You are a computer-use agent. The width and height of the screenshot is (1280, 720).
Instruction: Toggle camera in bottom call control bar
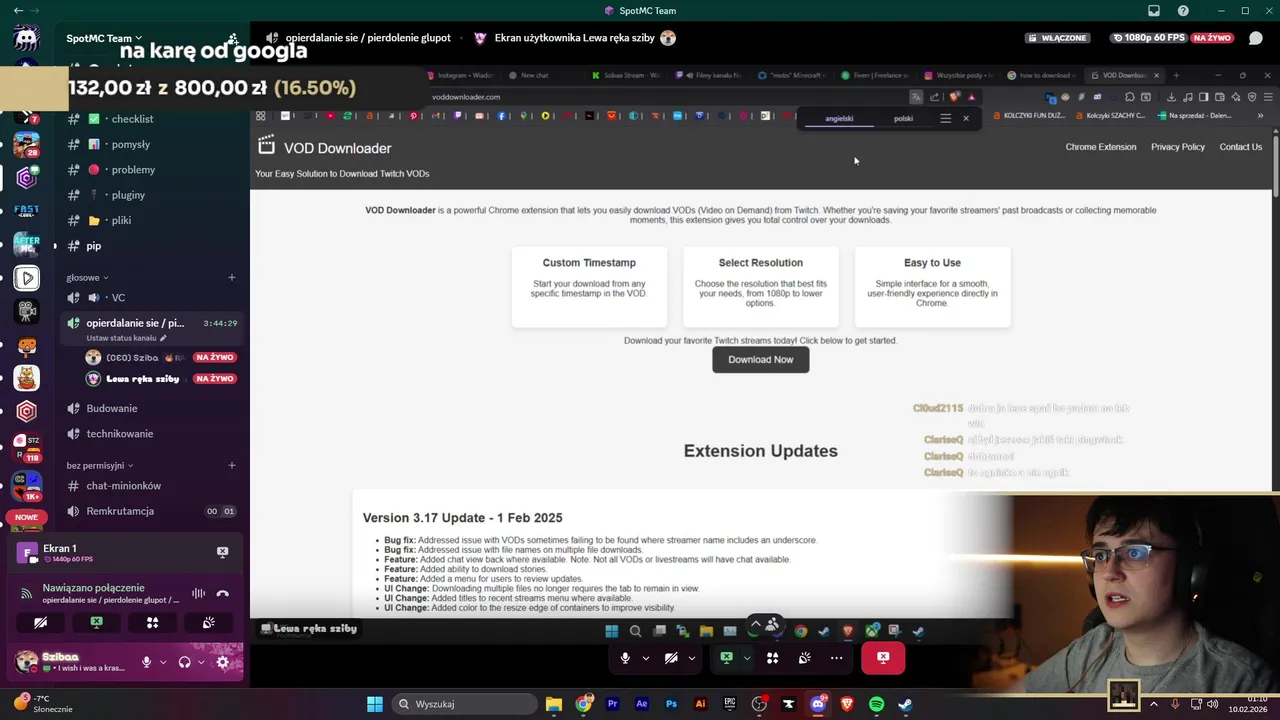[x=671, y=658]
